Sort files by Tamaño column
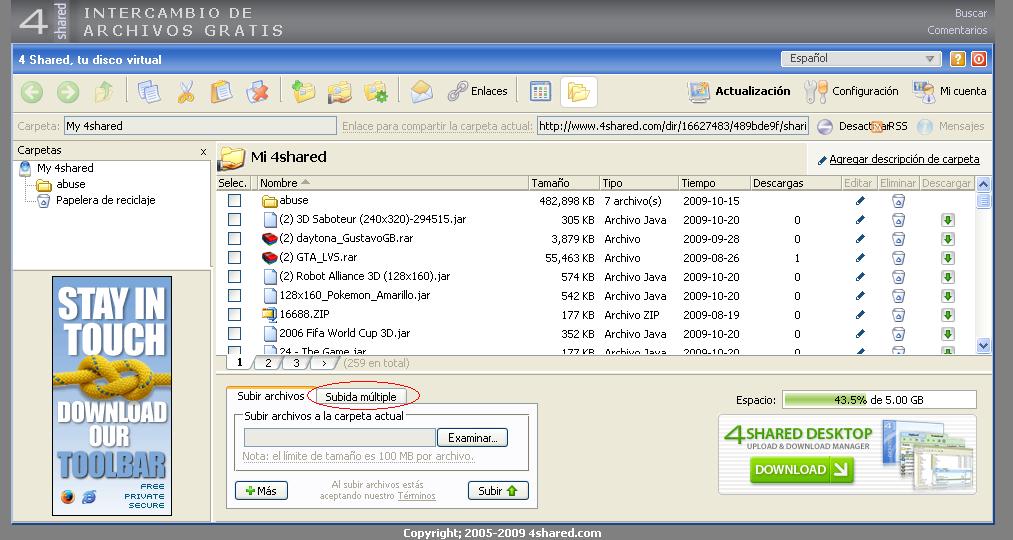Viewport: 1013px width, 540px height. pos(564,183)
